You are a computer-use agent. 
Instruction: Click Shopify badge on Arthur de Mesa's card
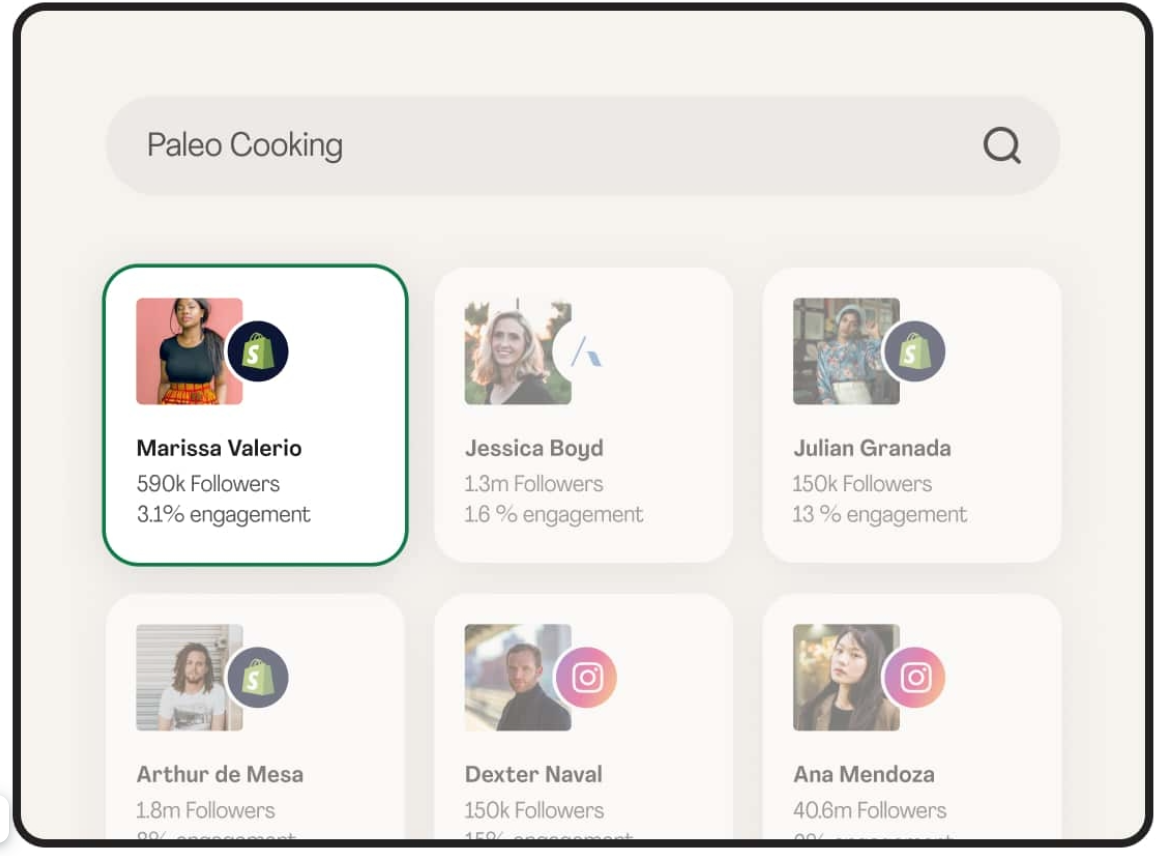click(258, 678)
